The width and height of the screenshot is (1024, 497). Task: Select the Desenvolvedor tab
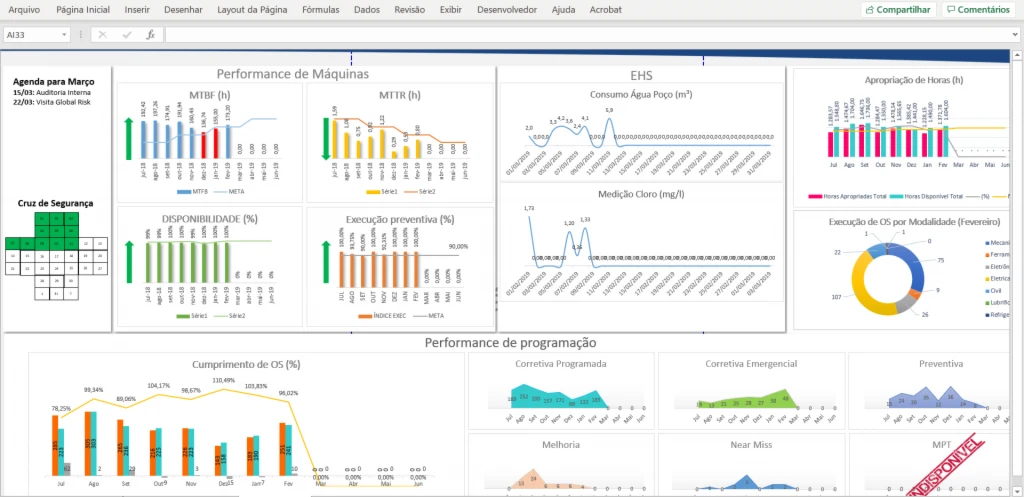click(507, 10)
